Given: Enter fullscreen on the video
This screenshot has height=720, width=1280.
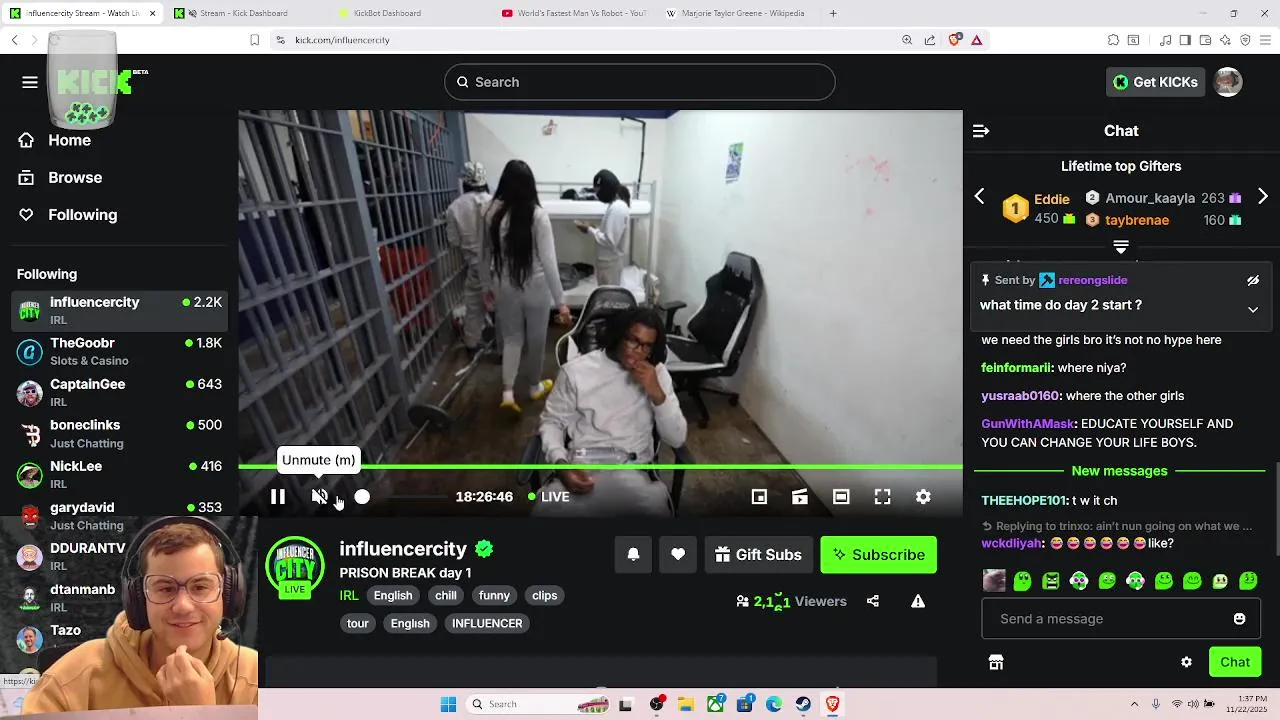Looking at the screenshot, I should [882, 497].
